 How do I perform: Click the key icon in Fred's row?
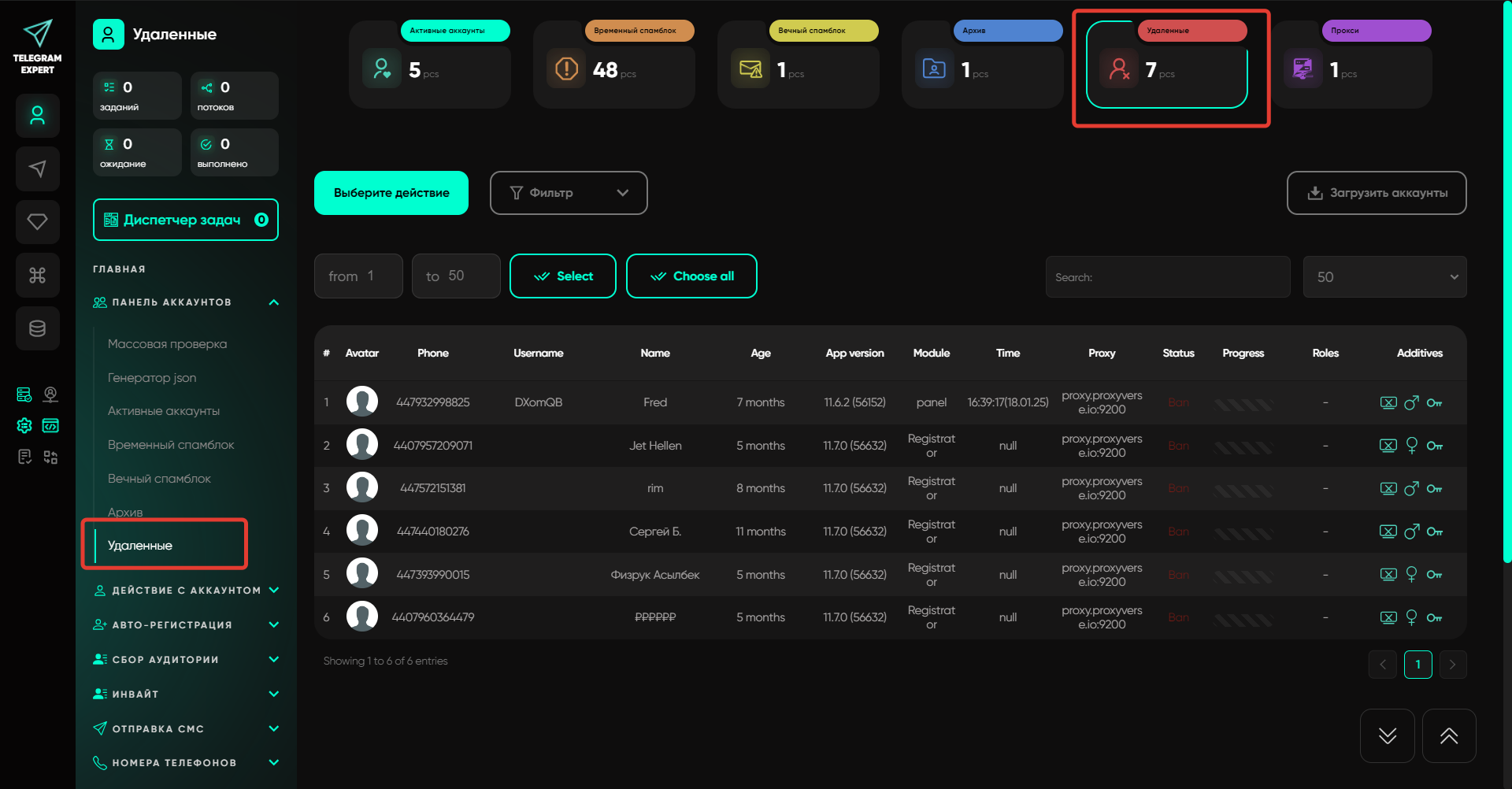[x=1434, y=403]
